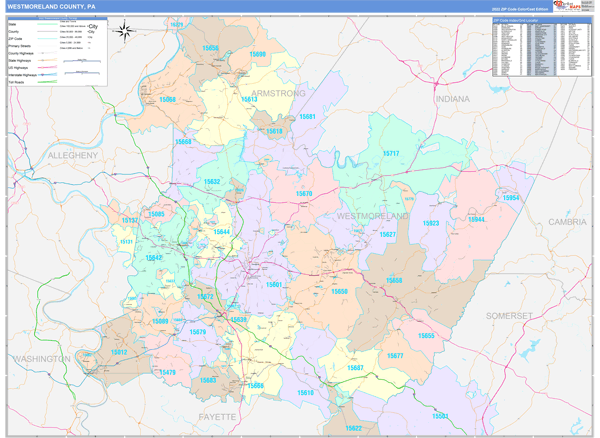The height and width of the screenshot is (438, 600).
Task: Click ZIP code 15944 label
Action: [475, 219]
